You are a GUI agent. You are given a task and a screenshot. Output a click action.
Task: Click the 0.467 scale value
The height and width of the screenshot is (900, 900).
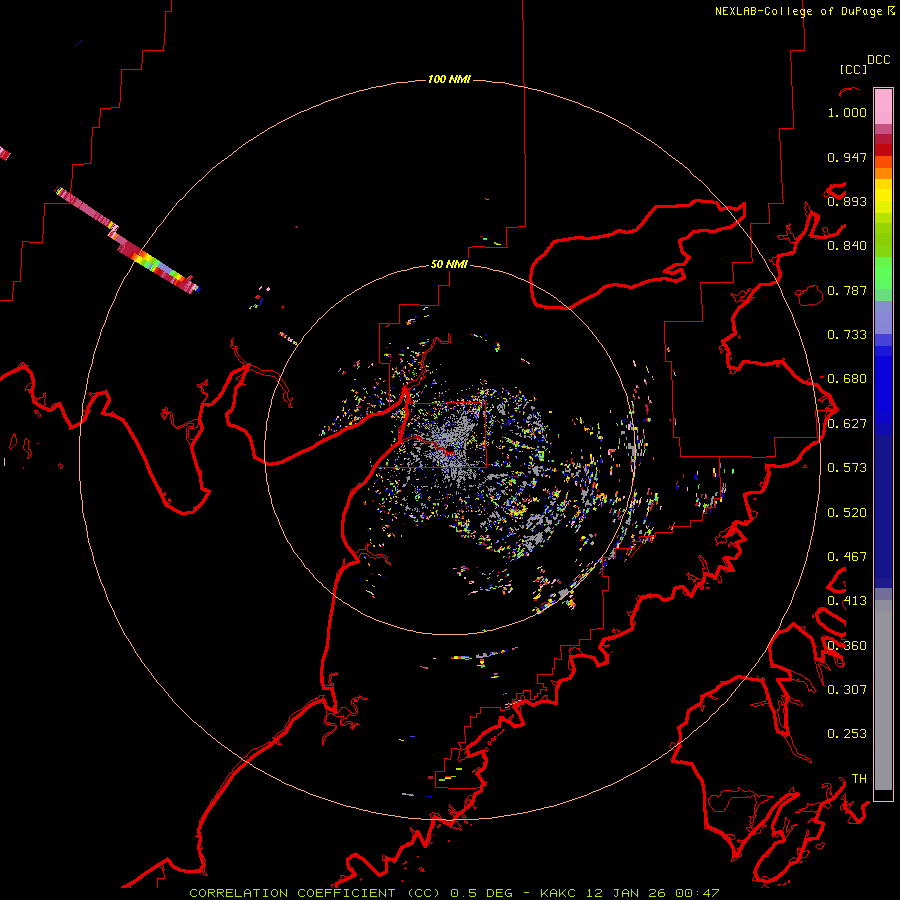847,557
